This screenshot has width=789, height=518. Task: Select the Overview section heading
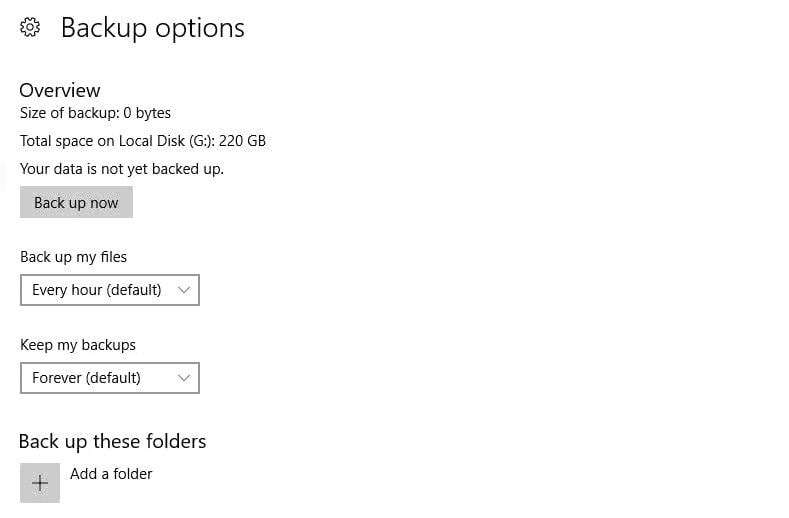[60, 90]
